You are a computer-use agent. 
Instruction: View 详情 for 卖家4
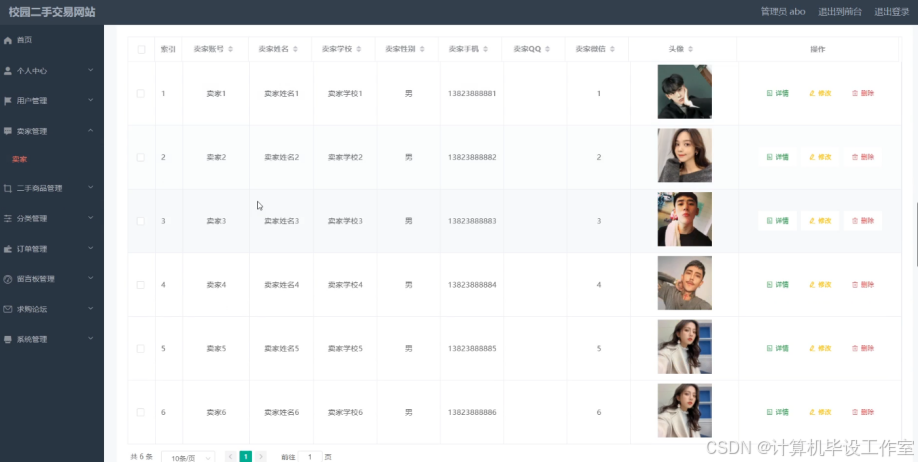(777, 285)
